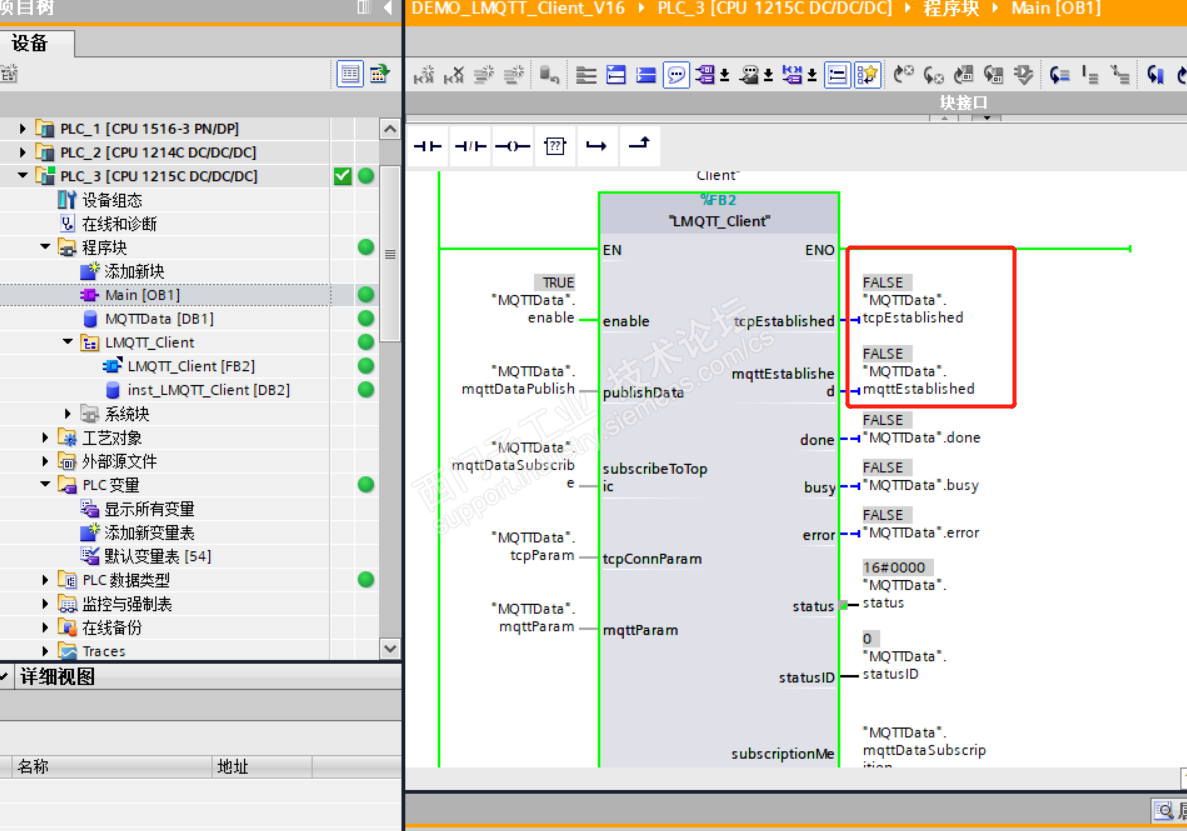
Task: Click DEMO_LMQTT_Client_V16 in the breadcrumb
Action: click(x=518, y=8)
